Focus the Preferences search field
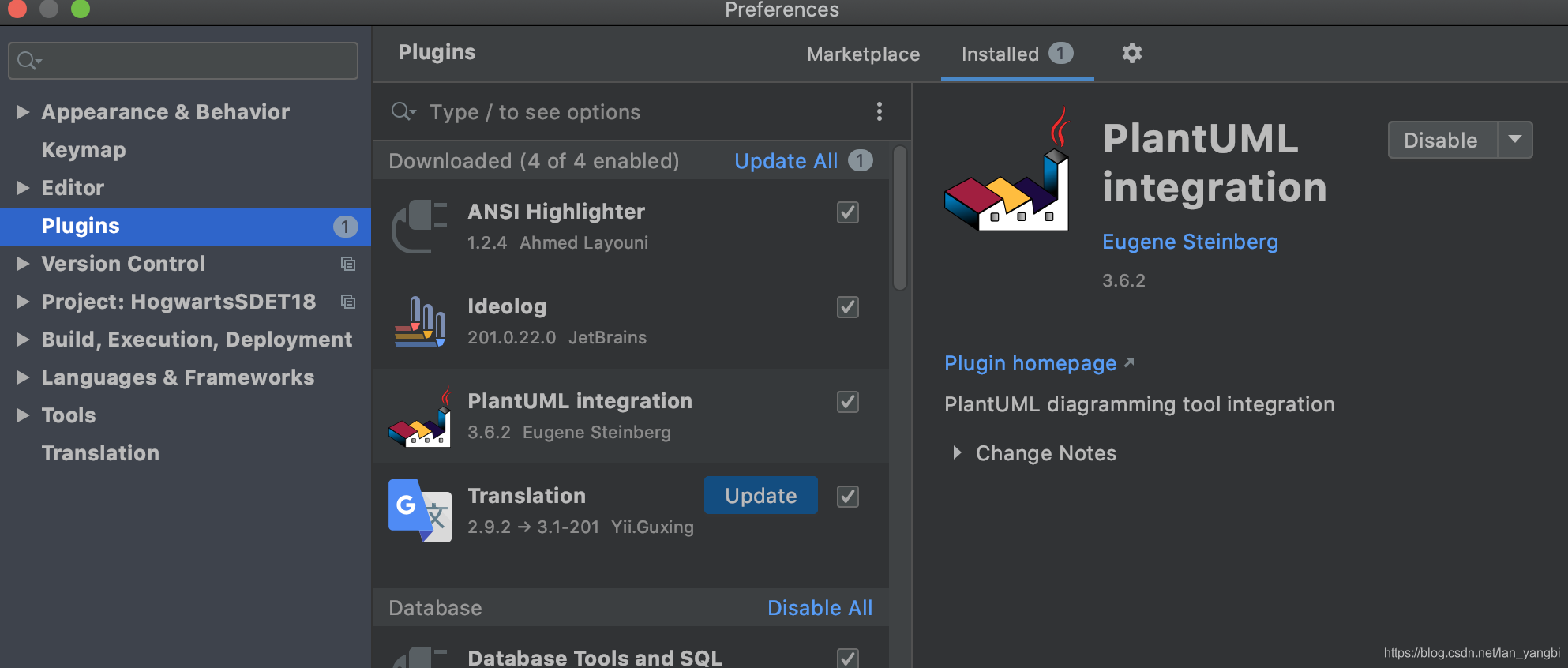1568x668 pixels. pyautogui.click(x=183, y=61)
